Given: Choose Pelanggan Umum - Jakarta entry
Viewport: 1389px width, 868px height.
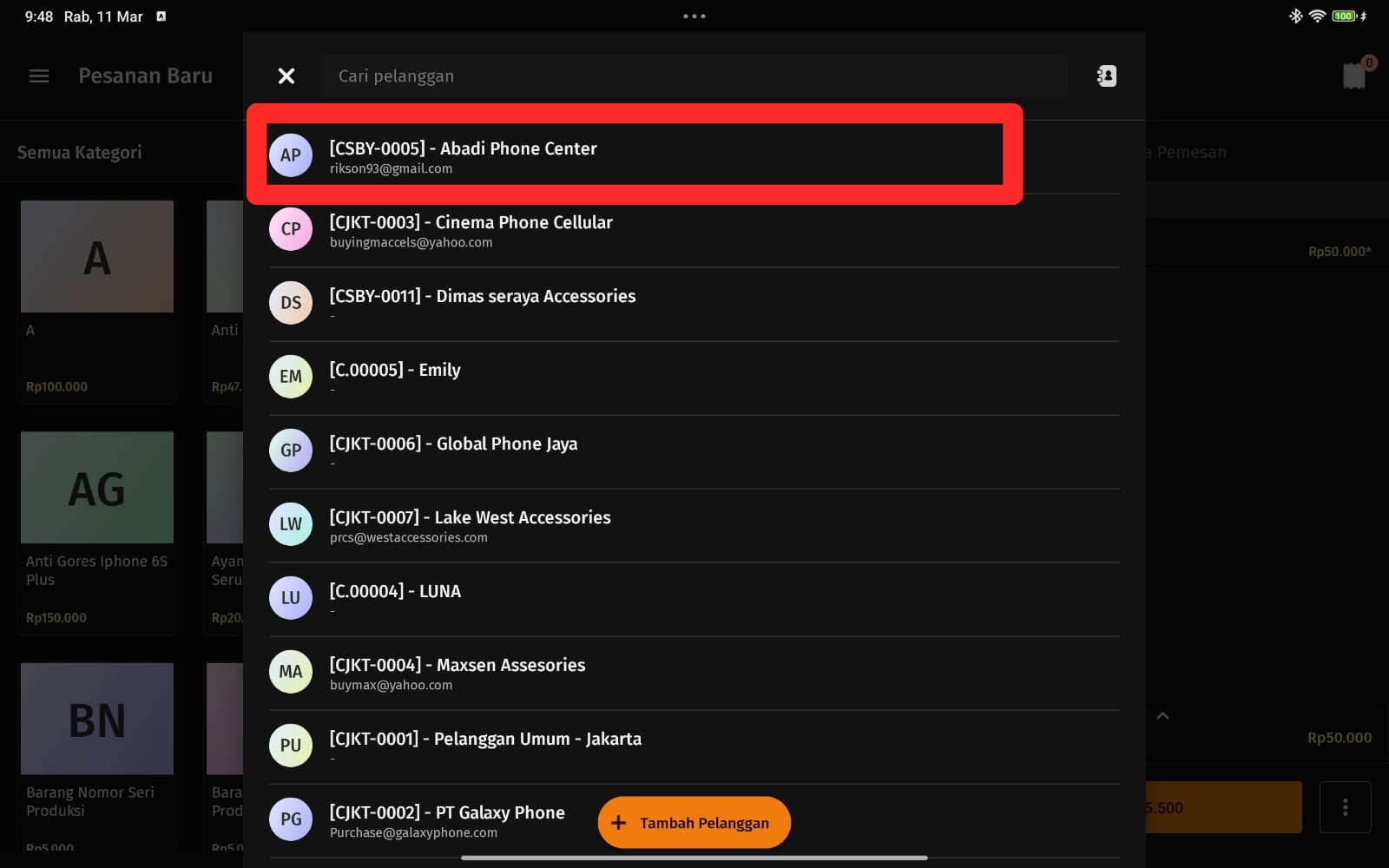Looking at the screenshot, I should (485, 740).
